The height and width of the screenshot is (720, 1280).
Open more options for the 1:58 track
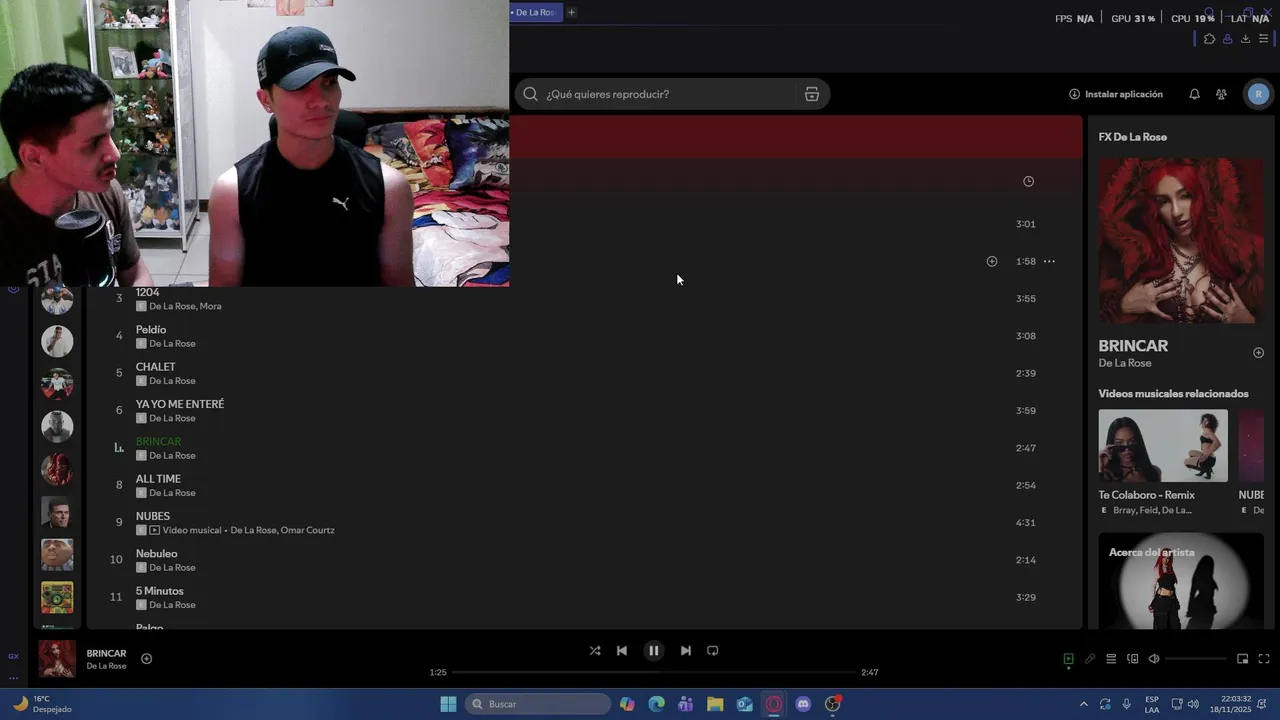pyautogui.click(x=1049, y=261)
